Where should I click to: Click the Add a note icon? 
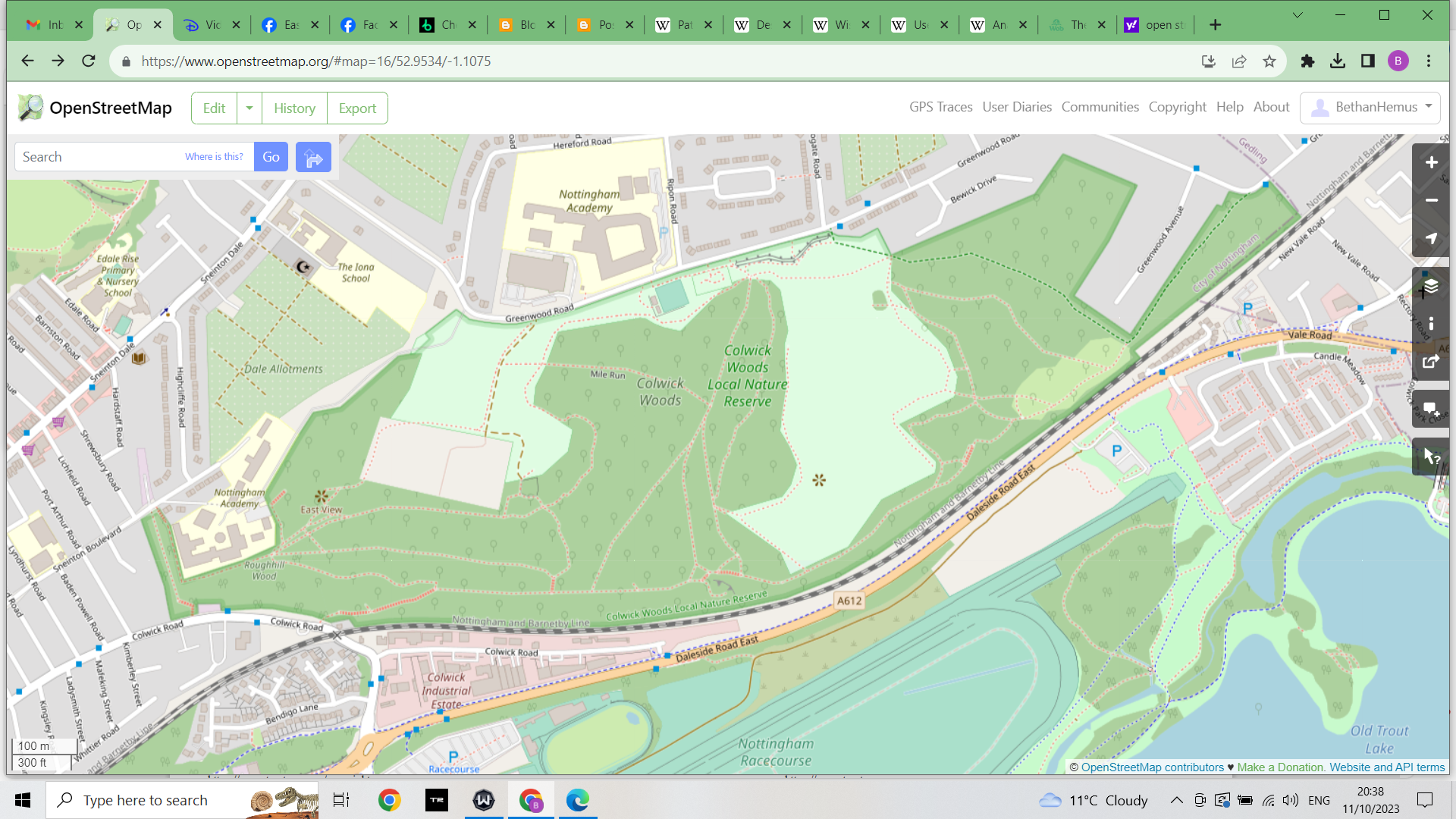(1432, 409)
